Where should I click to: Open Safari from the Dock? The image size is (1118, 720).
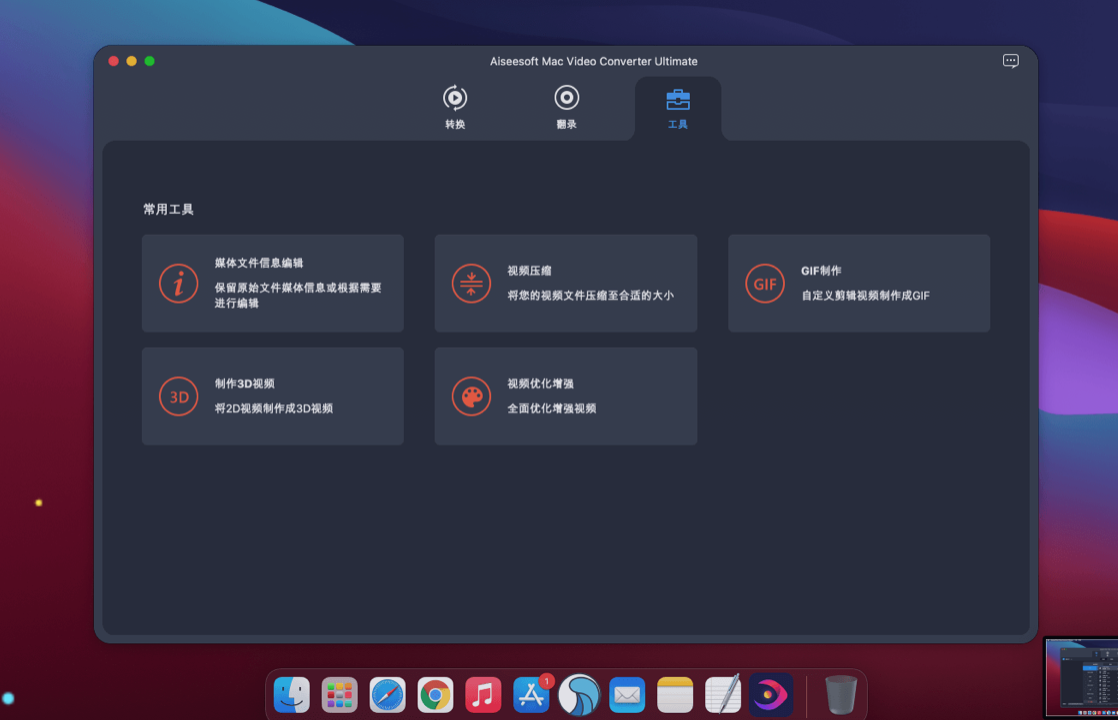click(x=387, y=693)
